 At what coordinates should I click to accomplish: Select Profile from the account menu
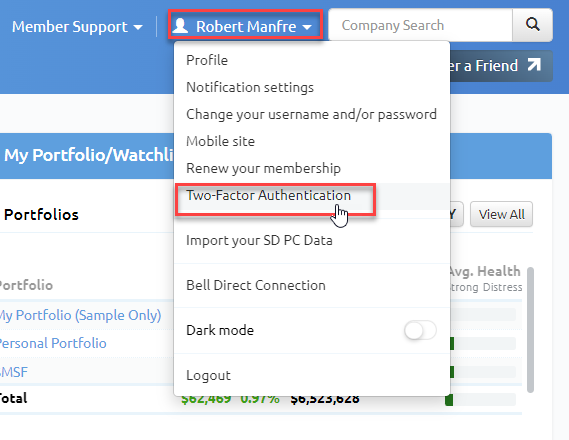click(x=207, y=60)
